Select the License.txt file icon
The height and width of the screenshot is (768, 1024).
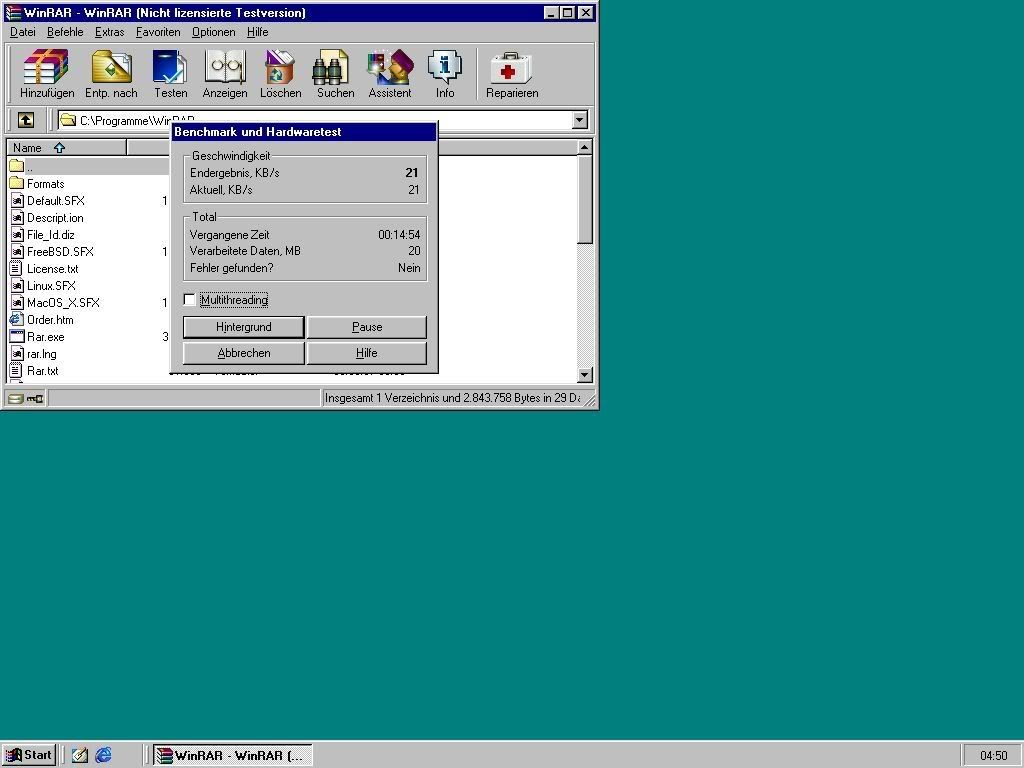pos(17,268)
